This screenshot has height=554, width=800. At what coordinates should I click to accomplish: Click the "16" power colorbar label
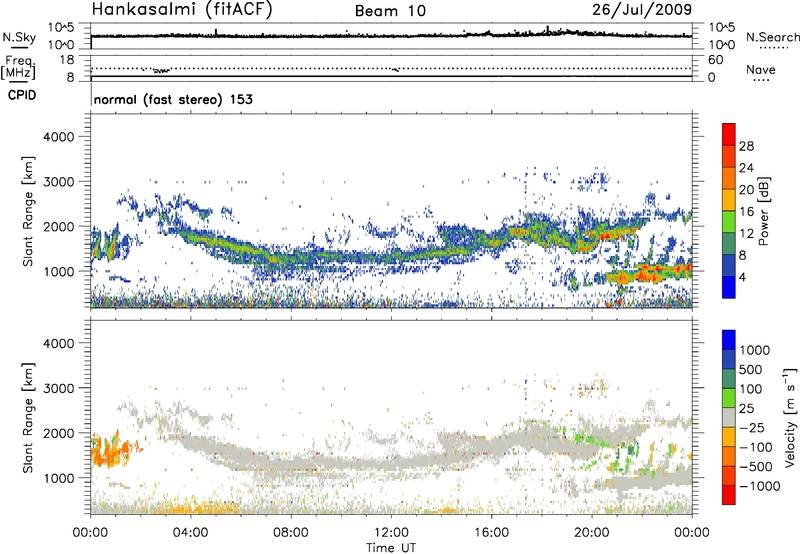pos(746,212)
